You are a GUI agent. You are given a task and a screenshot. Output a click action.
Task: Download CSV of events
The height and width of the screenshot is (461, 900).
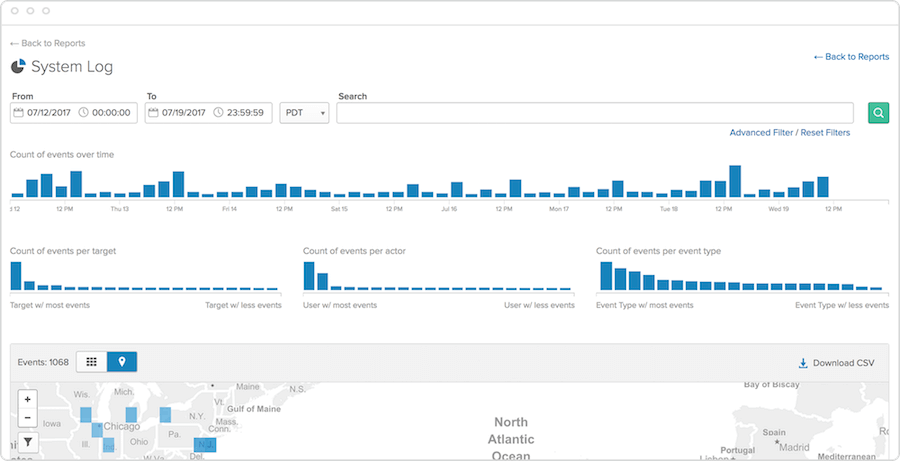coord(836,363)
